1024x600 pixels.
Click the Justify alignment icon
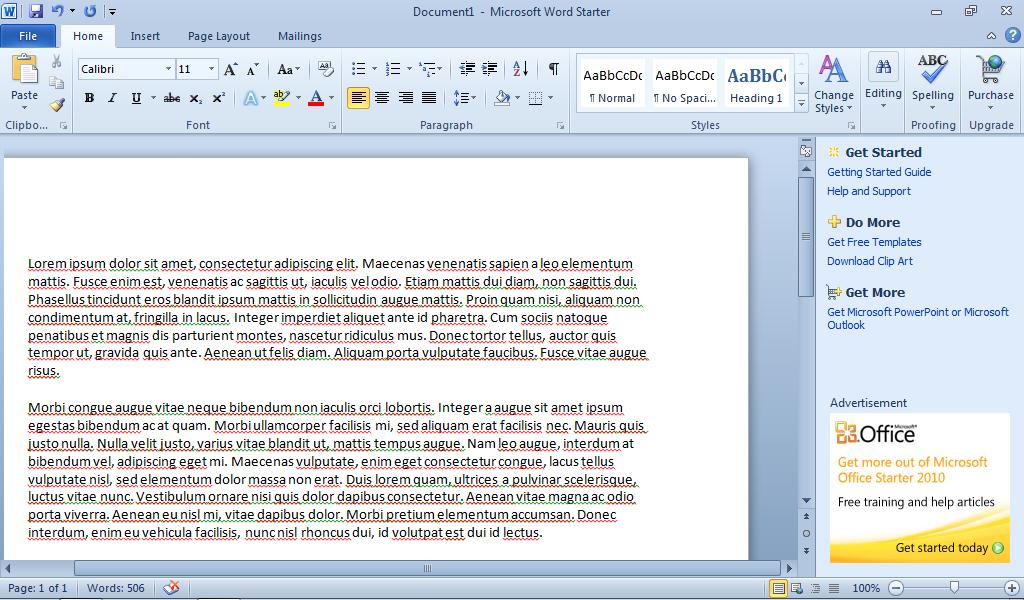point(429,98)
